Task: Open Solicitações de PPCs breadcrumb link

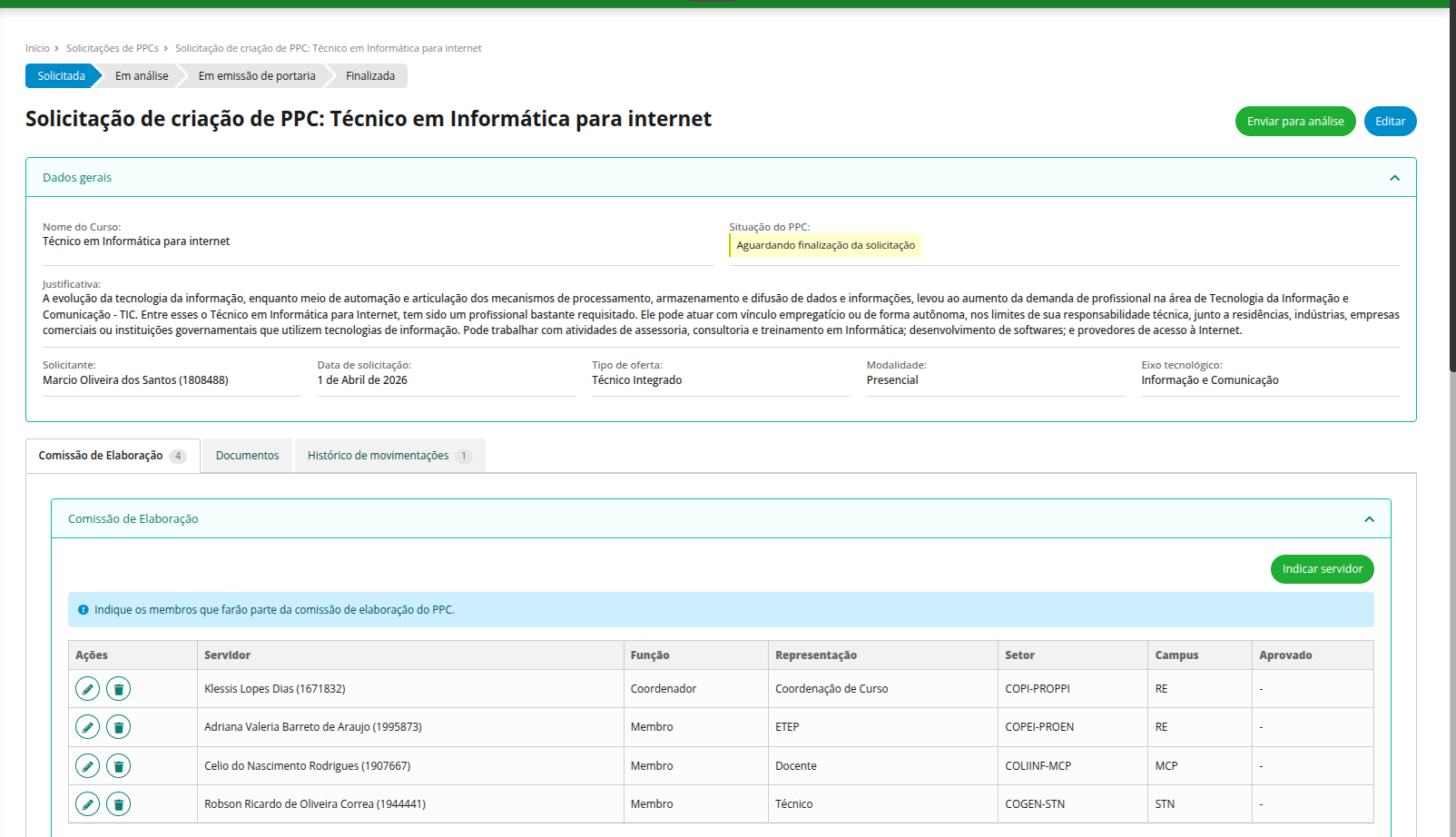Action: (x=112, y=48)
